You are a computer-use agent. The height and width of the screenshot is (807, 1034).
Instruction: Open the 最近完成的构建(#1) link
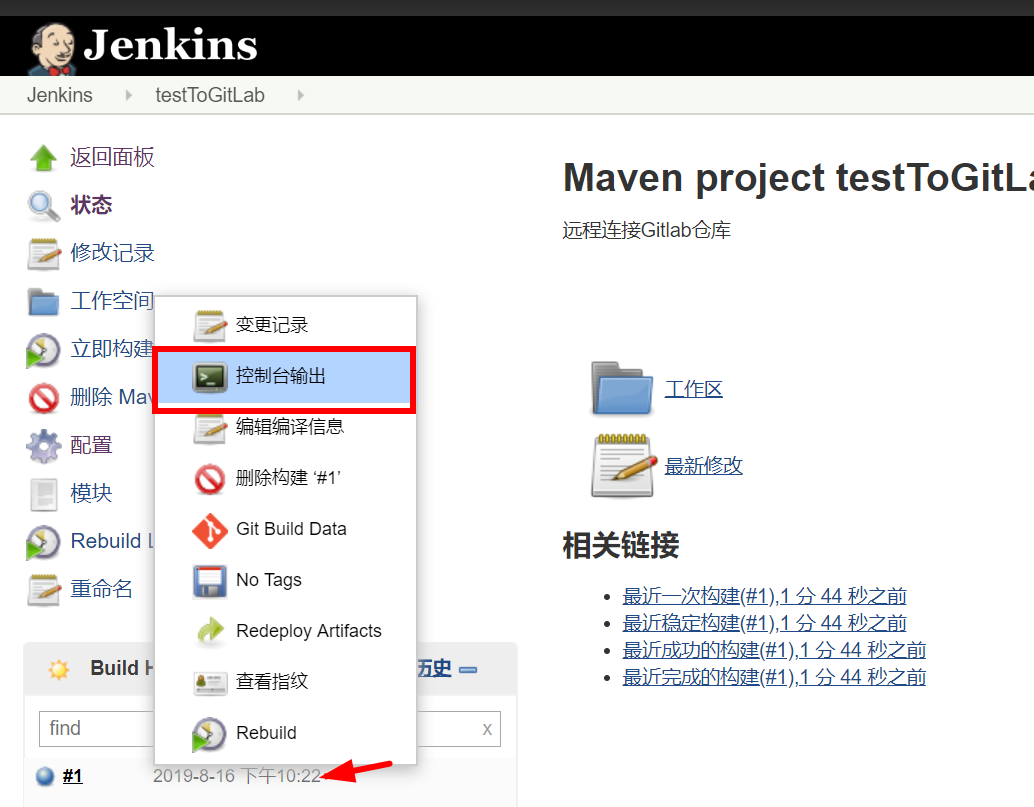[774, 678]
